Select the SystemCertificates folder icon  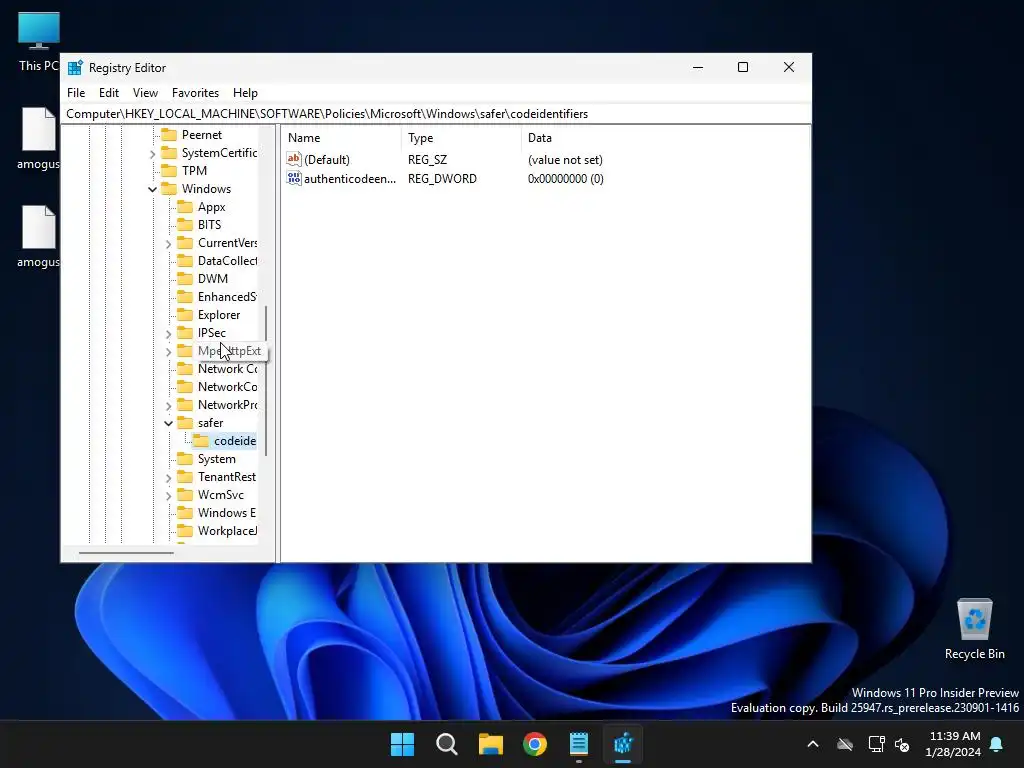pyautogui.click(x=169, y=153)
